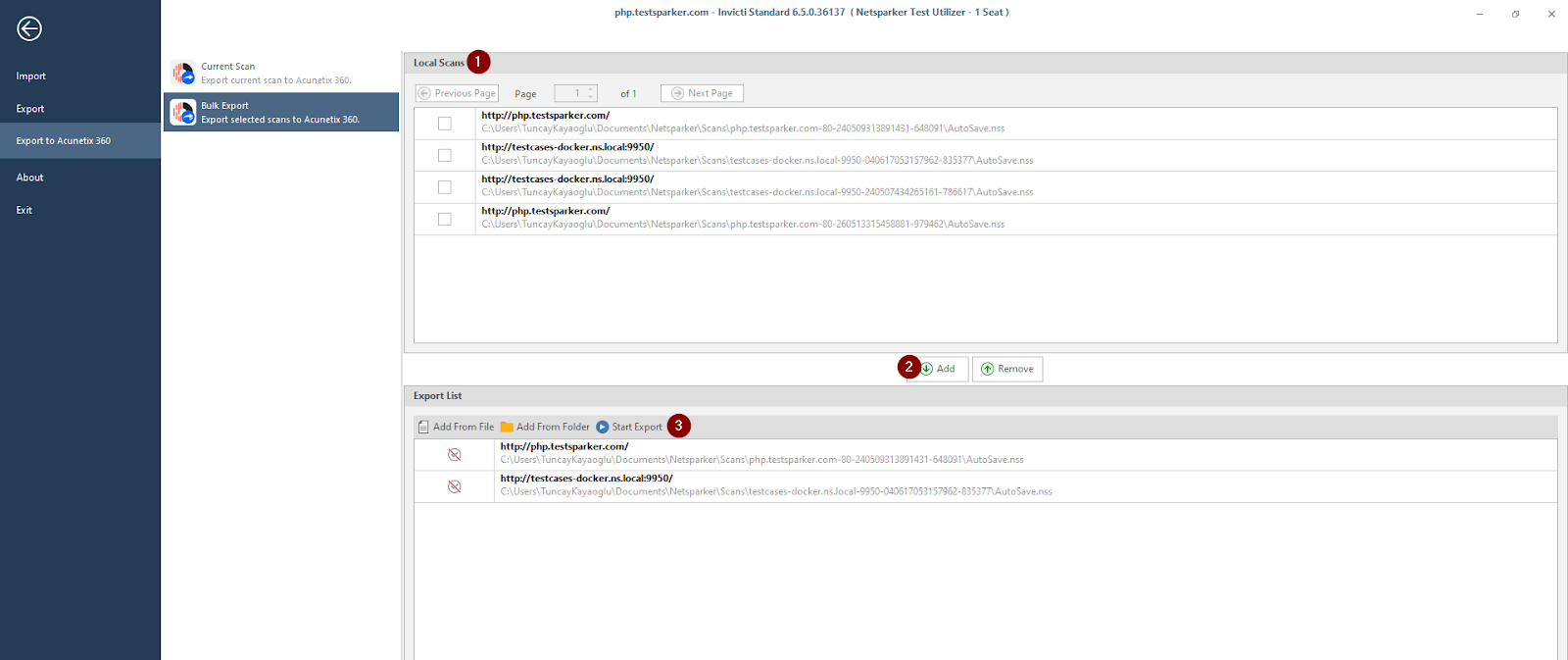Select the php.testsparker.com 979462 AutoSave.nss path
Screen dimensions: 1568x660
pos(743,225)
